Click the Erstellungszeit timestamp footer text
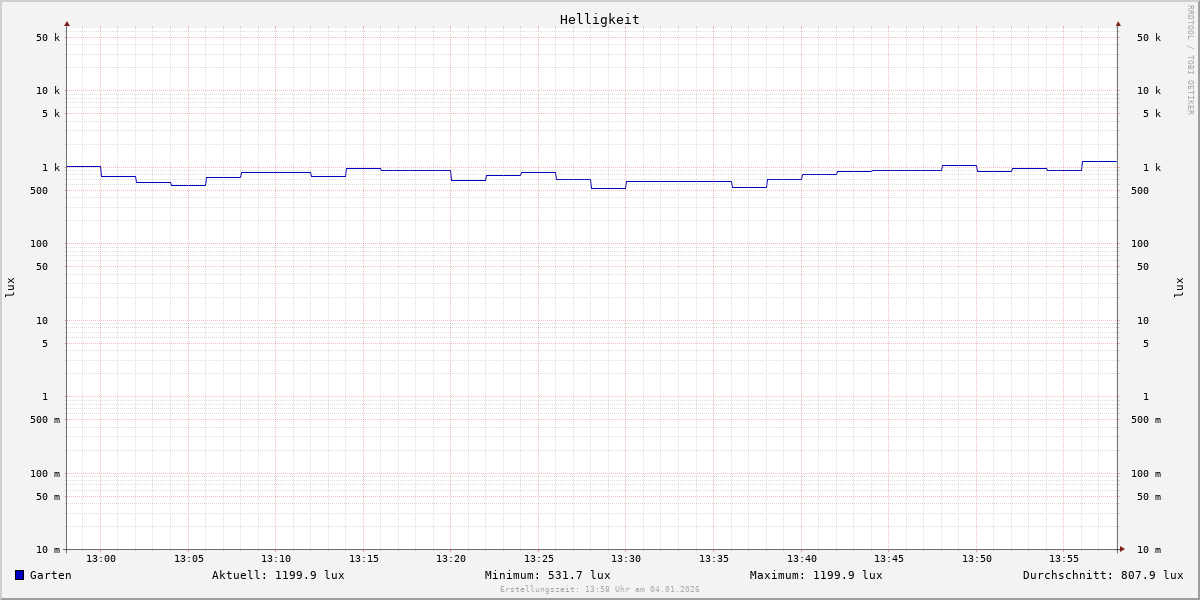This screenshot has height=600, width=1200. tap(600, 590)
